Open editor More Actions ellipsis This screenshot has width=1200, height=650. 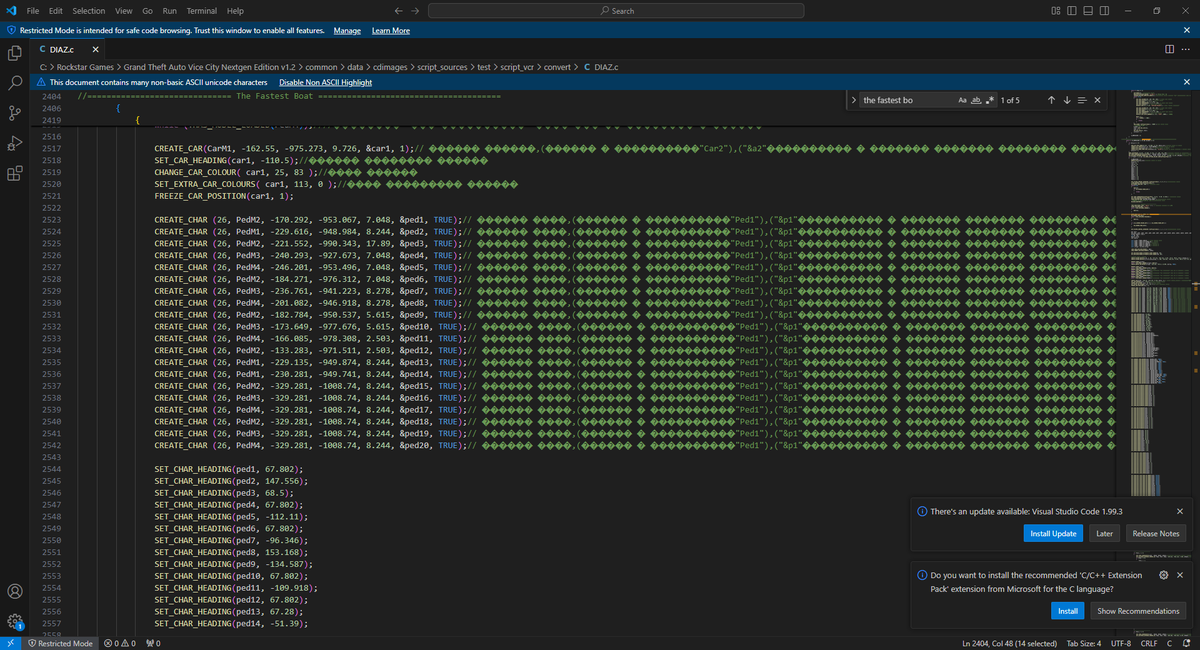point(1187,49)
